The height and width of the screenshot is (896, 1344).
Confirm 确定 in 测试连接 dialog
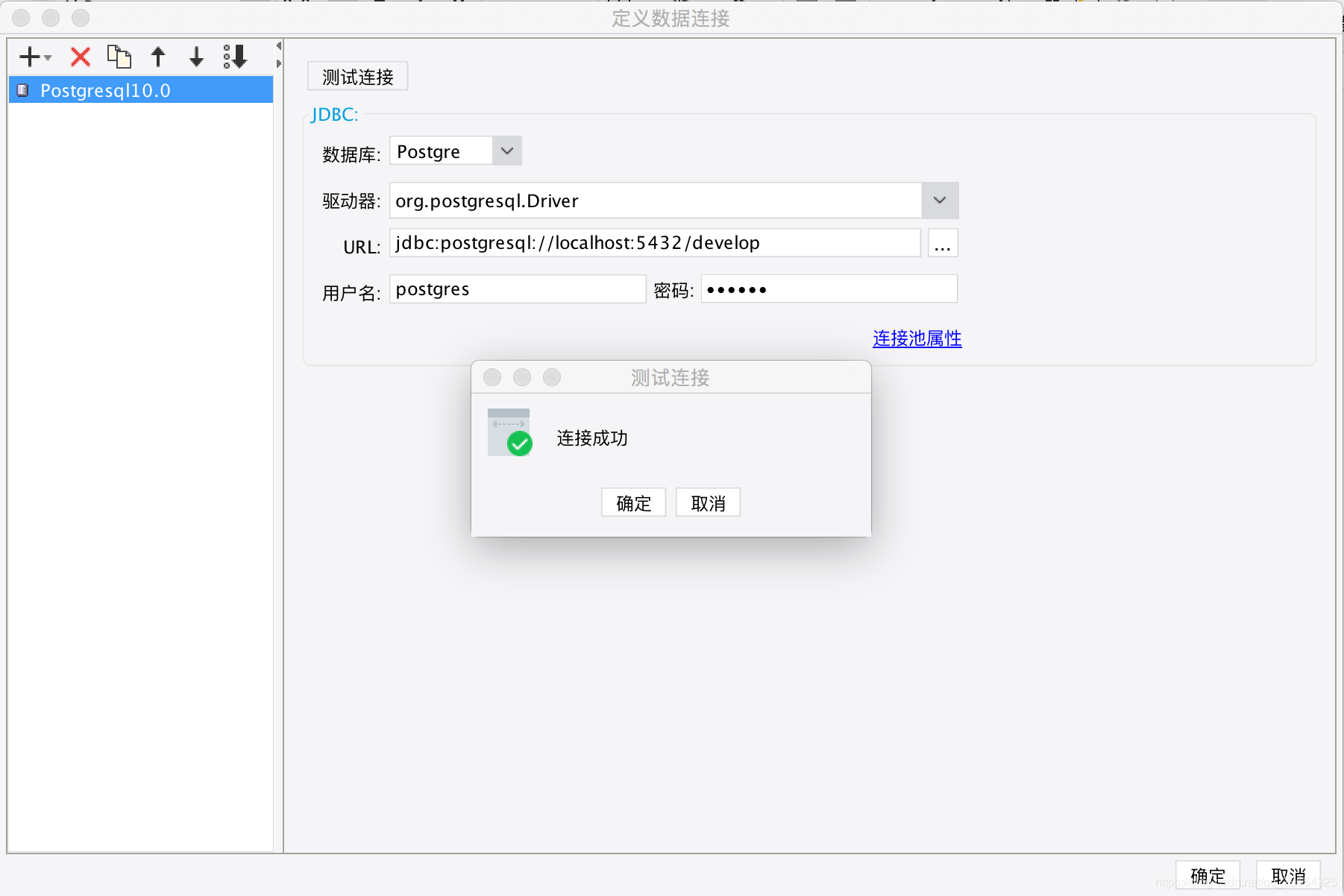coord(633,503)
